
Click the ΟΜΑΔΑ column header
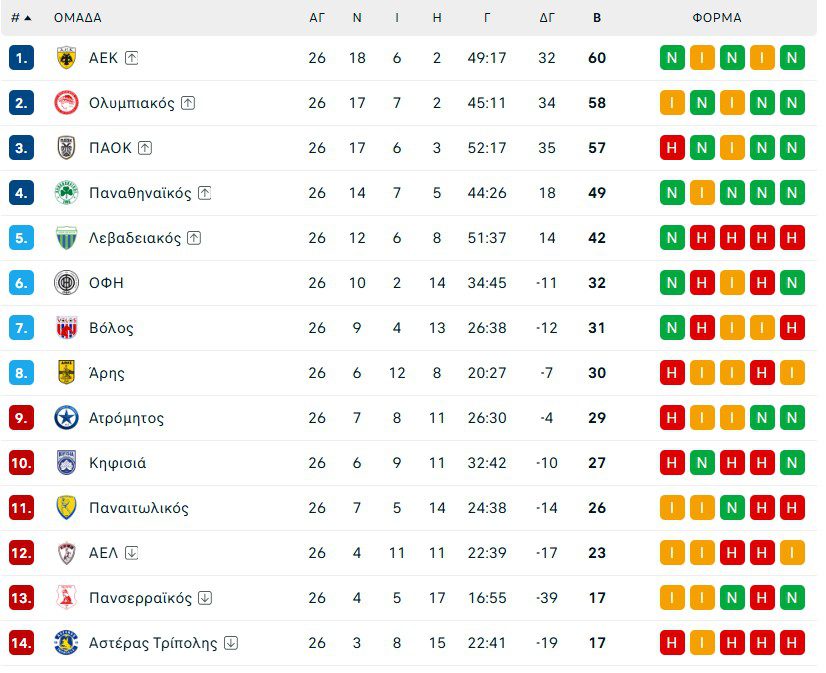pyautogui.click(x=77, y=18)
